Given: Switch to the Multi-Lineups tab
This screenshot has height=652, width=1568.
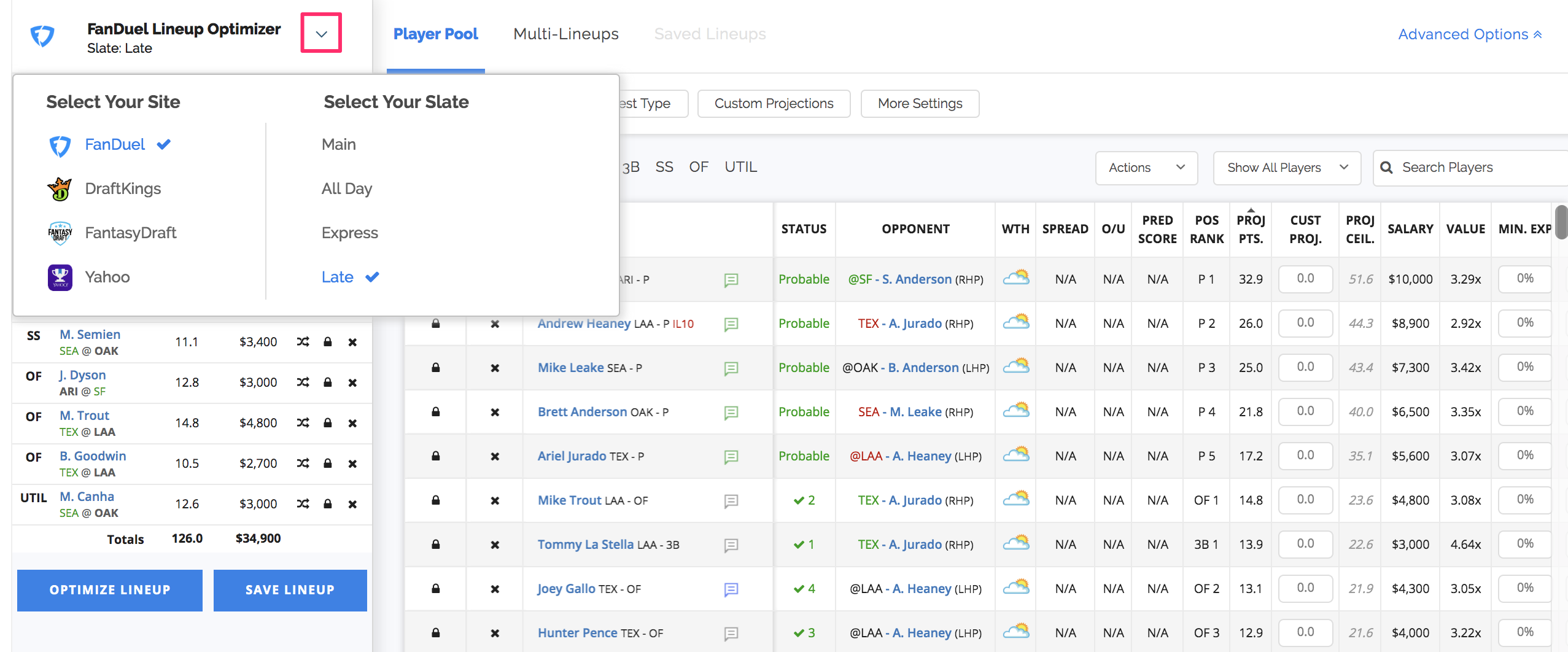Looking at the screenshot, I should click(x=565, y=34).
